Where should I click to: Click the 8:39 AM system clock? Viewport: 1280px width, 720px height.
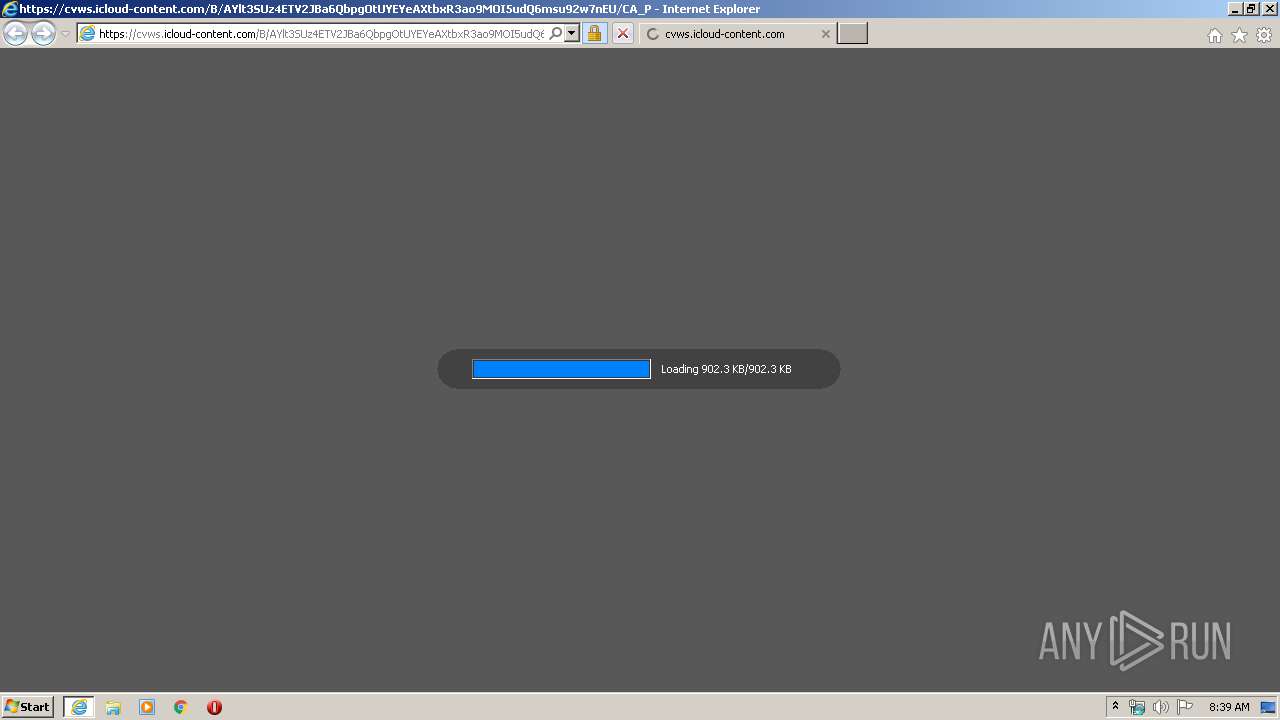(x=1229, y=707)
